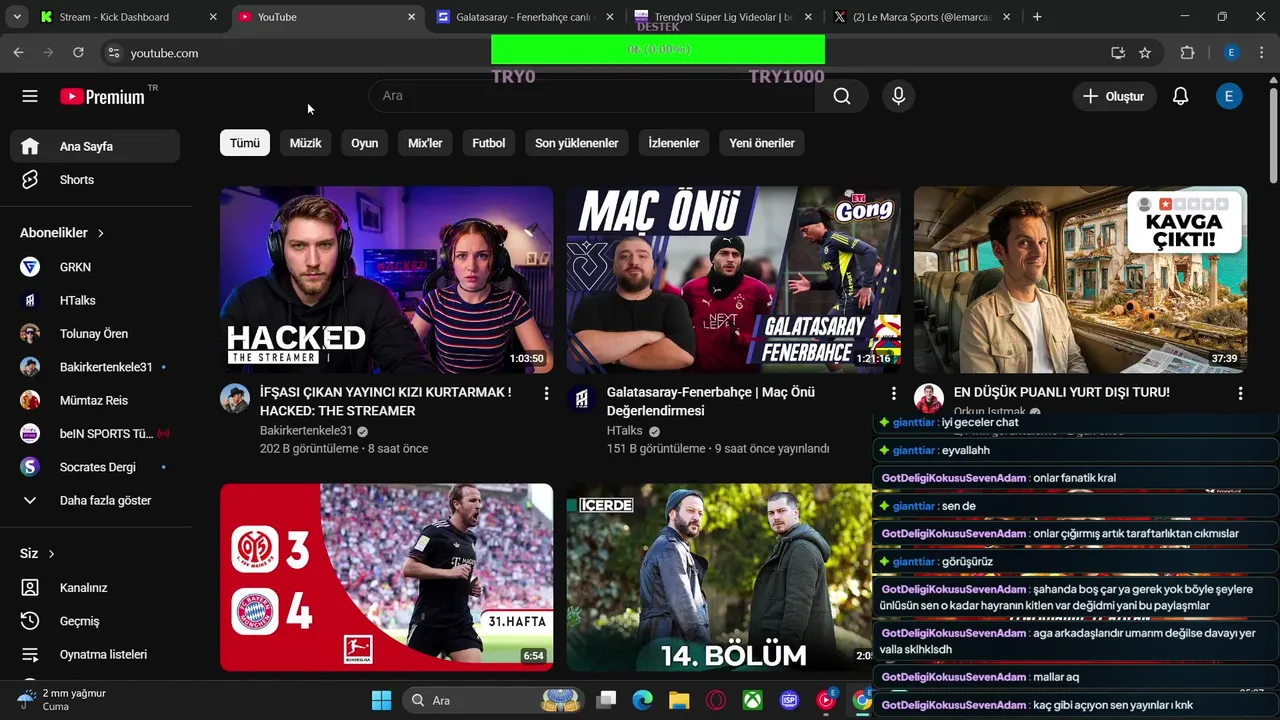
Task: Click the magnifier search button
Action: [x=842, y=96]
